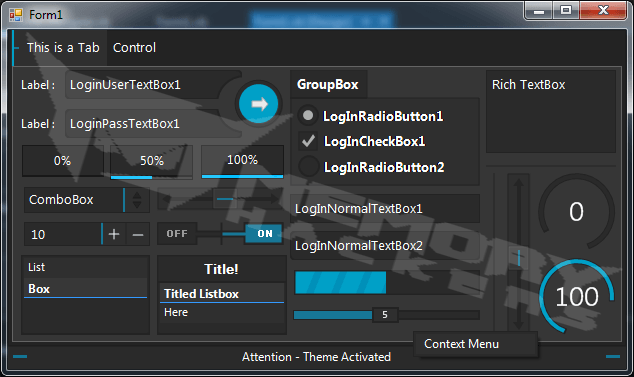
Task: Click the numeric field showing 10
Action: (x=63, y=234)
